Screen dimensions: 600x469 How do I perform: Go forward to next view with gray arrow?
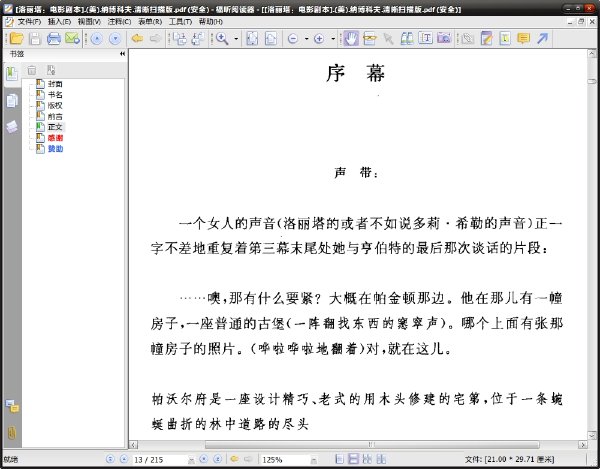(x=155, y=39)
